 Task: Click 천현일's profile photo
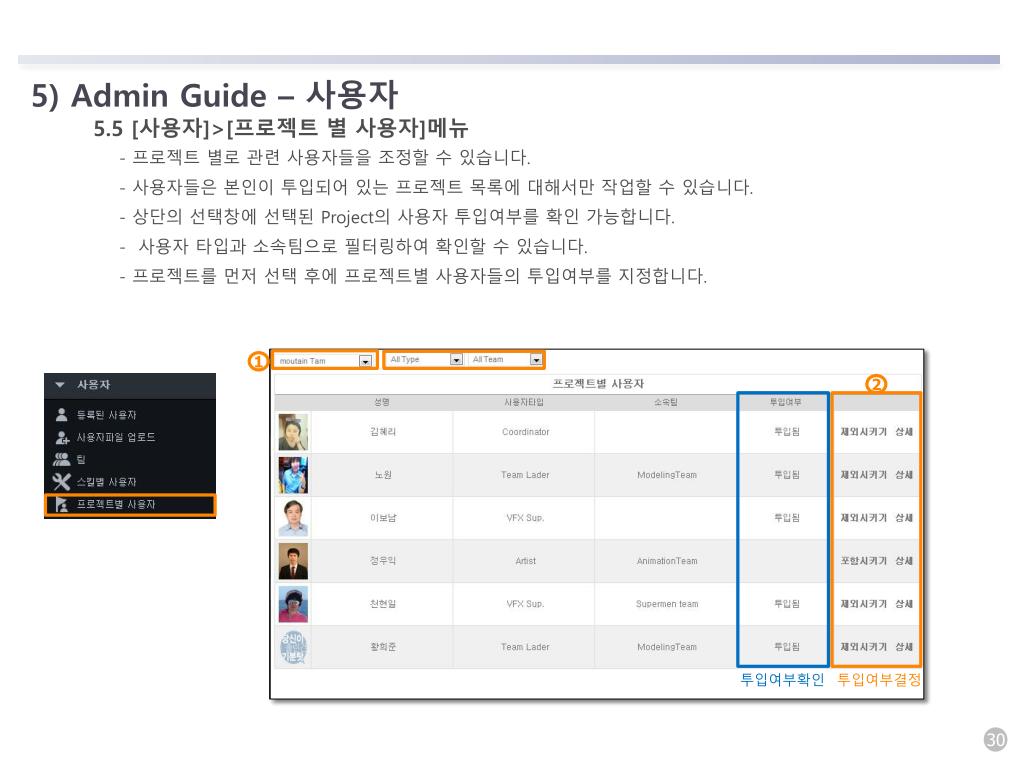[x=293, y=605]
